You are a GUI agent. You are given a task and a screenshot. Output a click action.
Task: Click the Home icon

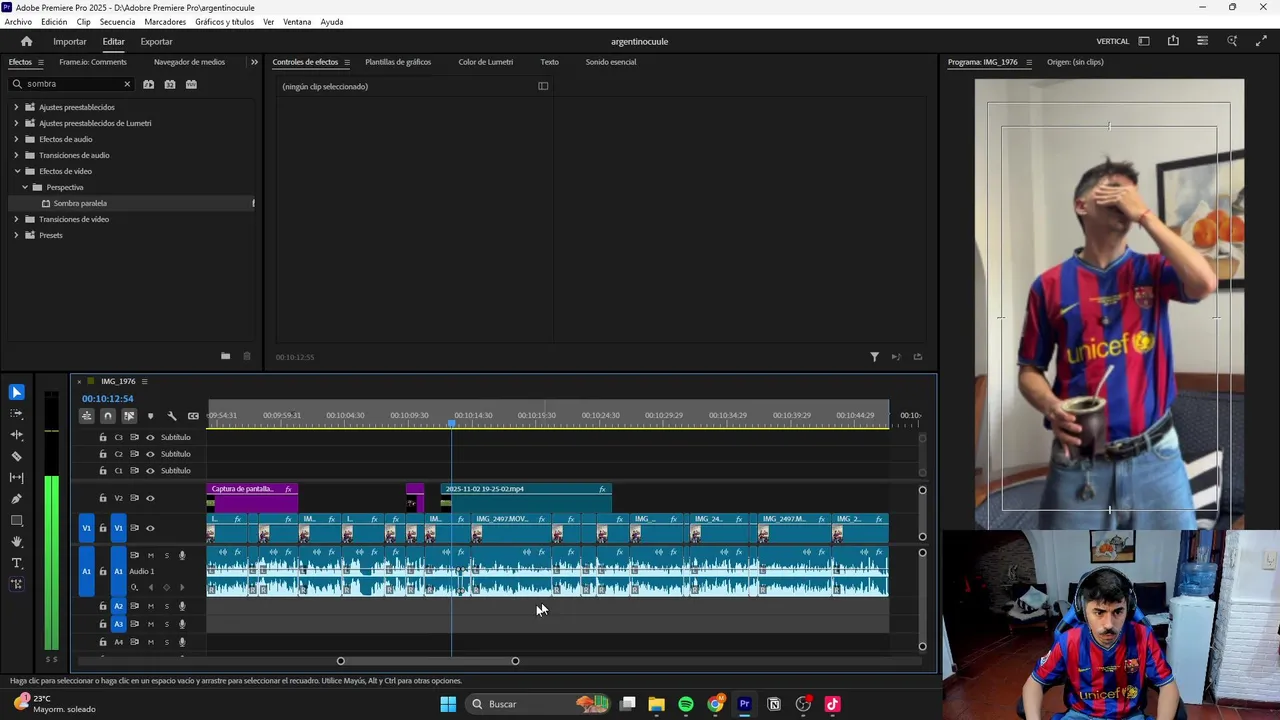coord(26,41)
